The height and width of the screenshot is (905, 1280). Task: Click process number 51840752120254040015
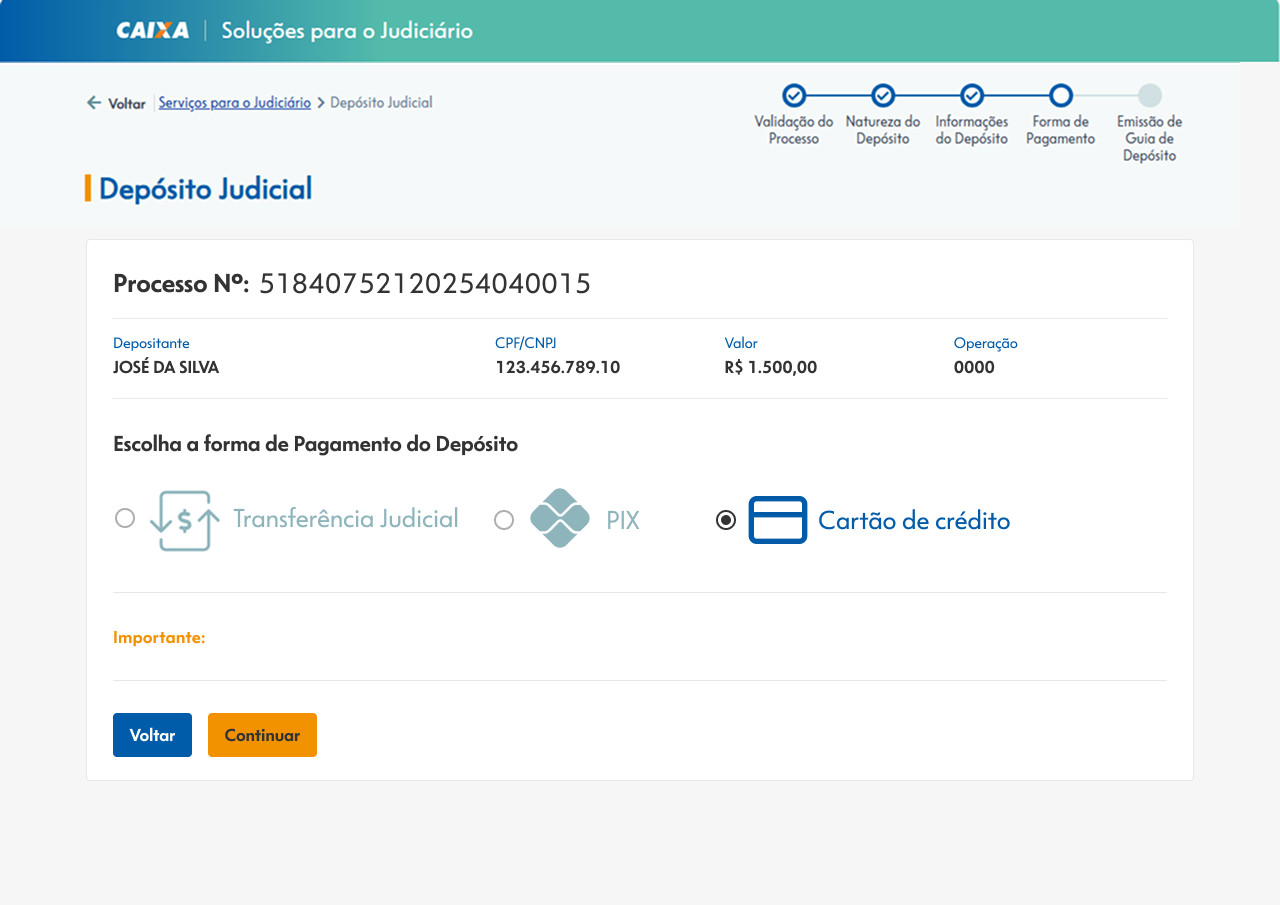425,284
